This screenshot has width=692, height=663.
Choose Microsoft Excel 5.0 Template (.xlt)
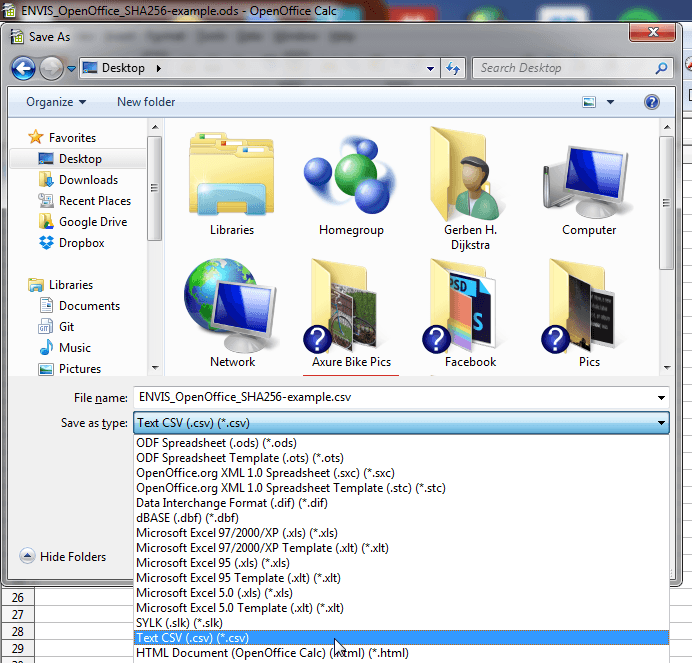pos(401,608)
